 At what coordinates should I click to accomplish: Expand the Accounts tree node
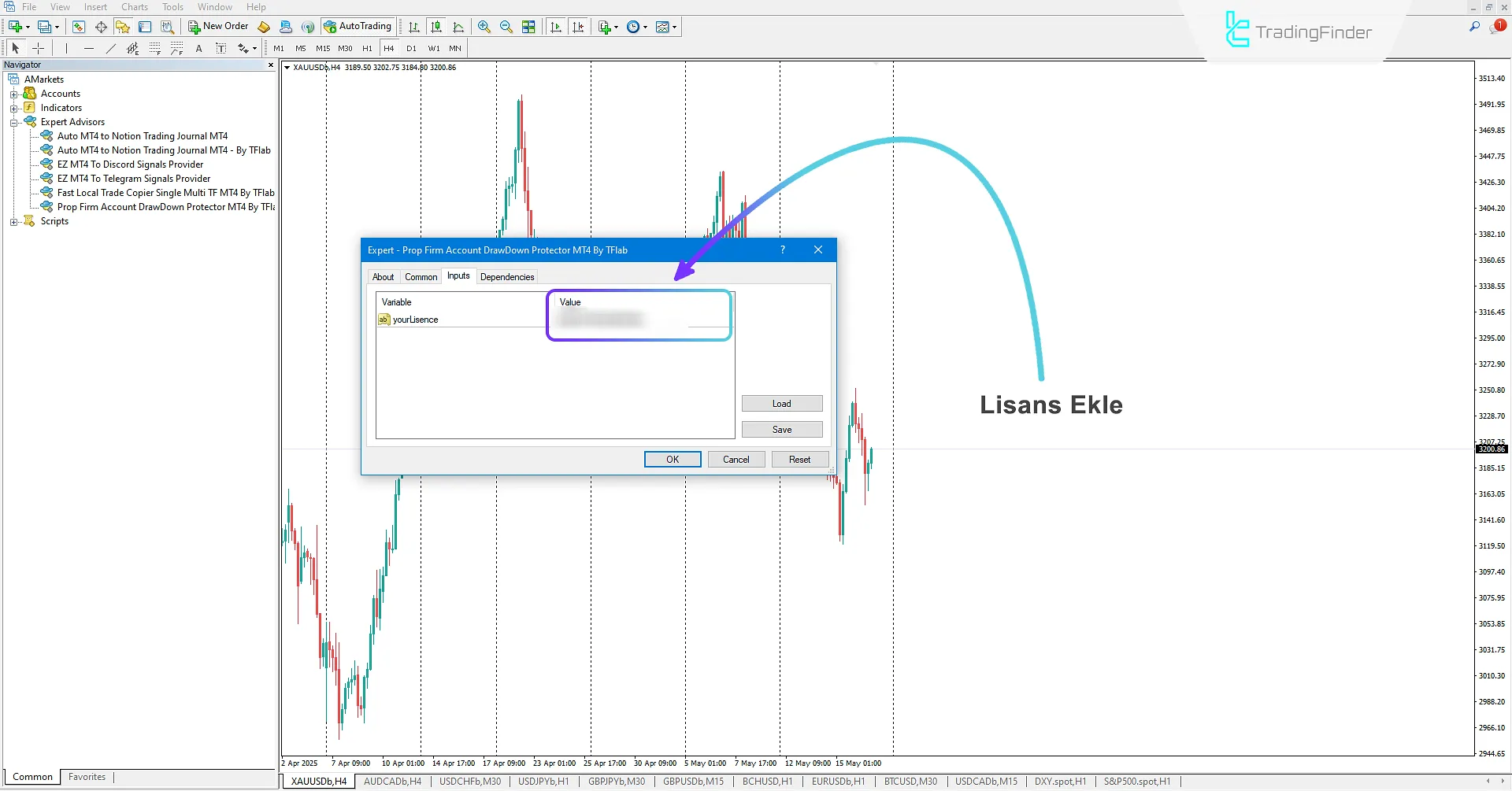tap(14, 93)
